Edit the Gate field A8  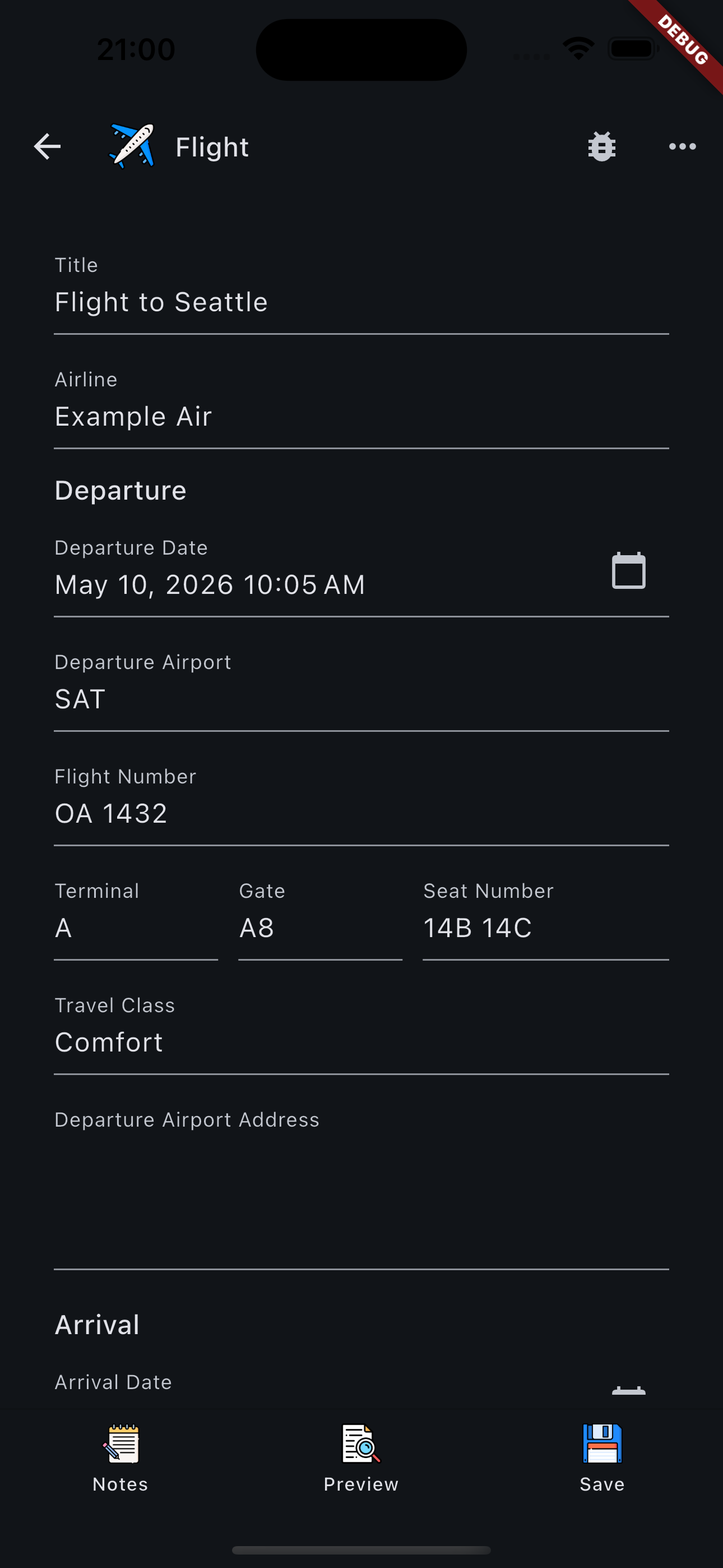point(321,918)
